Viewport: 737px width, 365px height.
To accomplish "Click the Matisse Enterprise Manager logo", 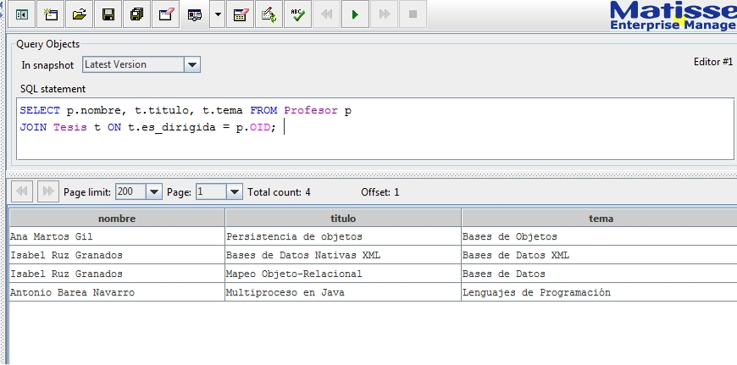I will tap(673, 16).
